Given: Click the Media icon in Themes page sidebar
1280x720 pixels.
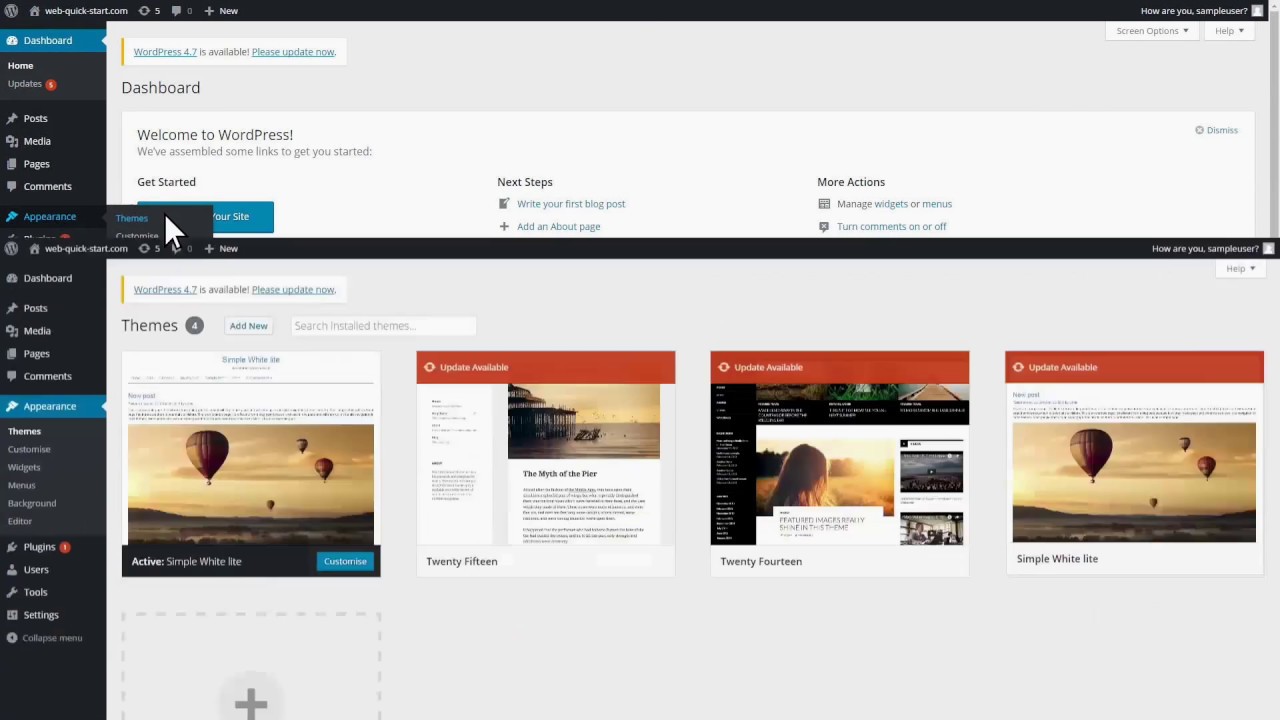Looking at the screenshot, I should (12, 331).
